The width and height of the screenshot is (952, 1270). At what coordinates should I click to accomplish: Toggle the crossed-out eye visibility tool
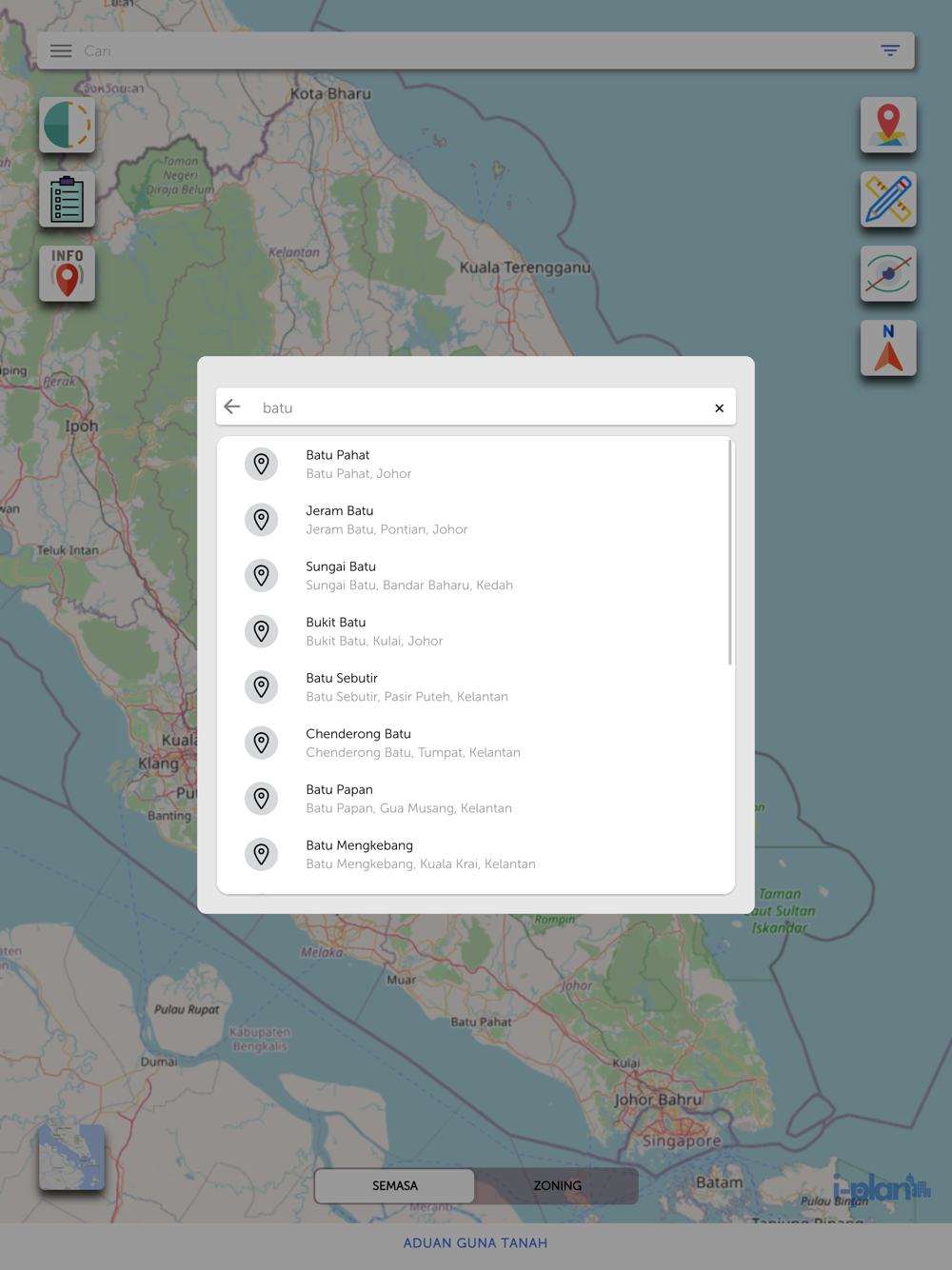click(888, 273)
